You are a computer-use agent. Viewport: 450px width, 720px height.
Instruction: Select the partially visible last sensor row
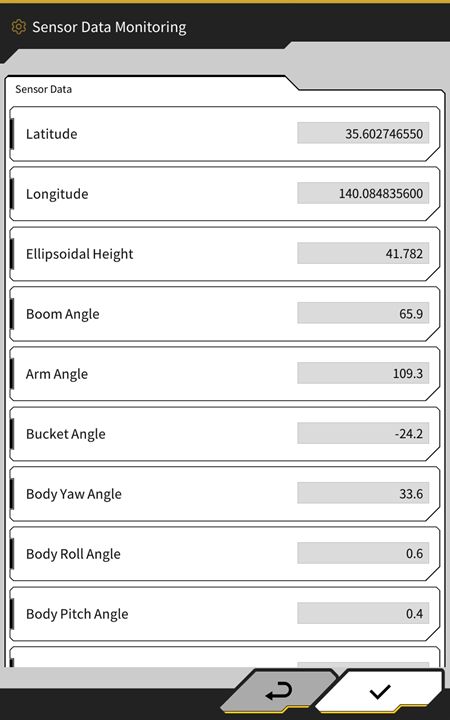click(225, 657)
